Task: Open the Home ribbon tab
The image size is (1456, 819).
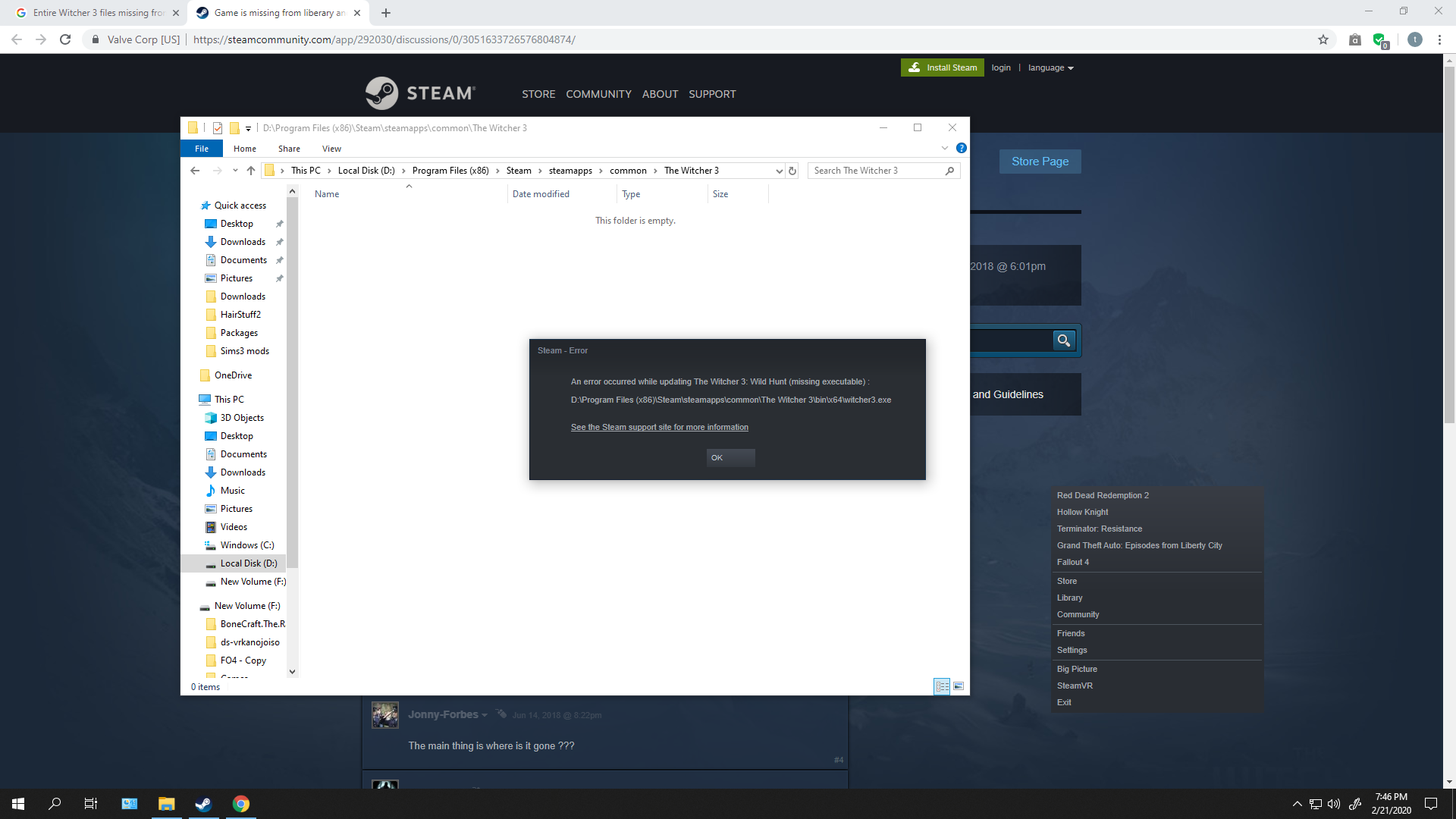Action: coord(244,149)
